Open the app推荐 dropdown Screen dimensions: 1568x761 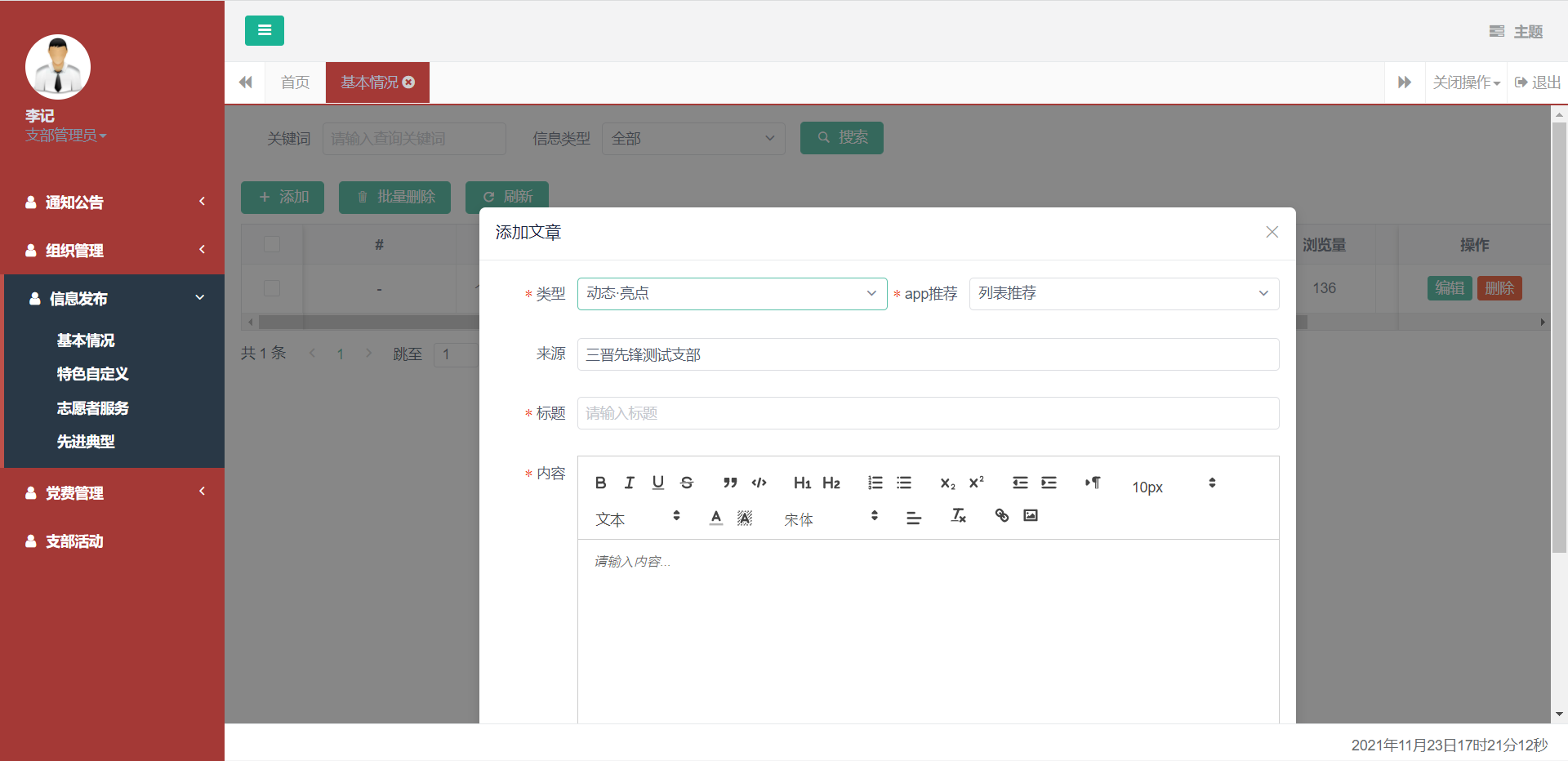pyautogui.click(x=1124, y=294)
